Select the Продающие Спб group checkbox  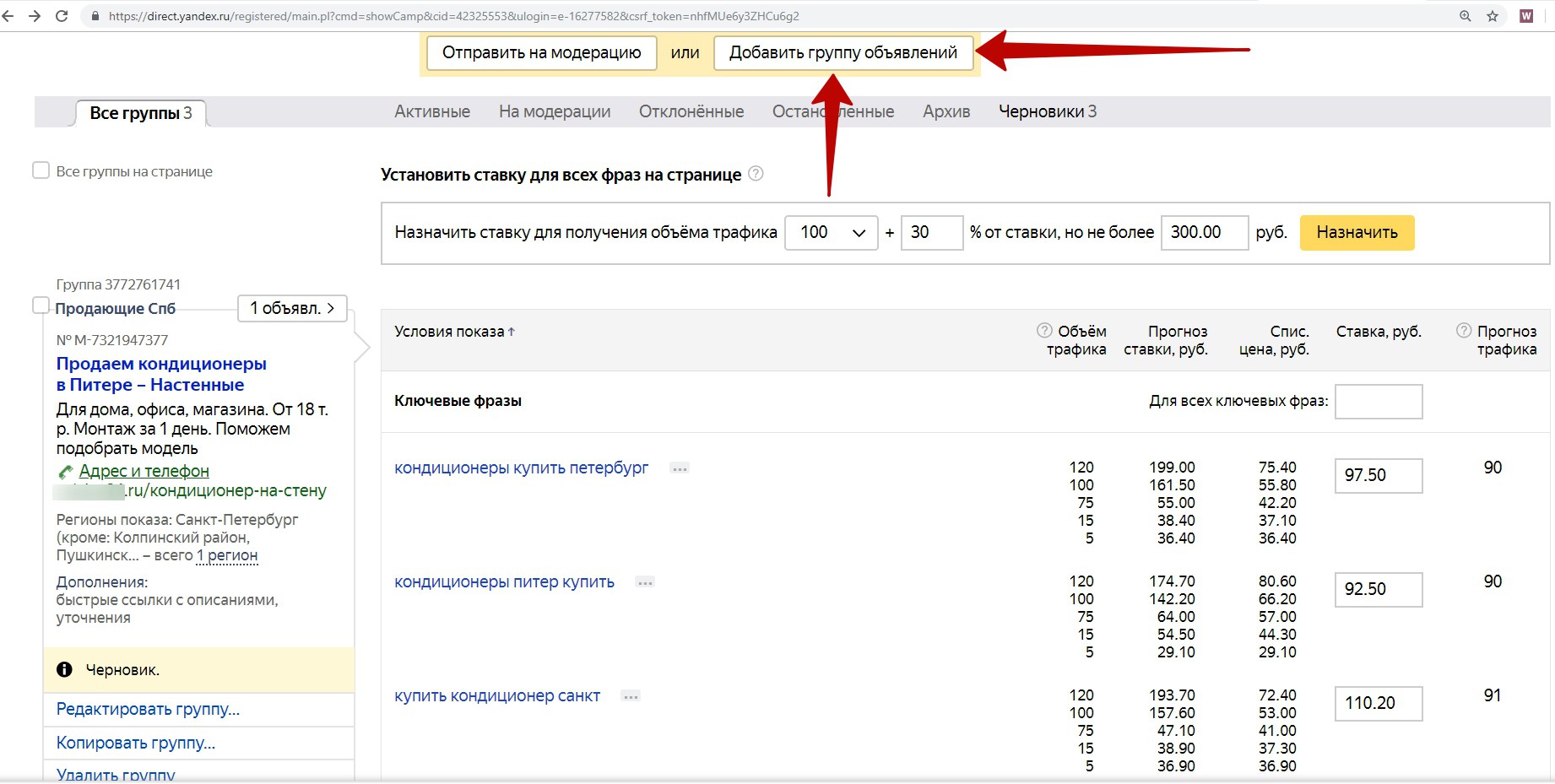pyautogui.click(x=41, y=305)
